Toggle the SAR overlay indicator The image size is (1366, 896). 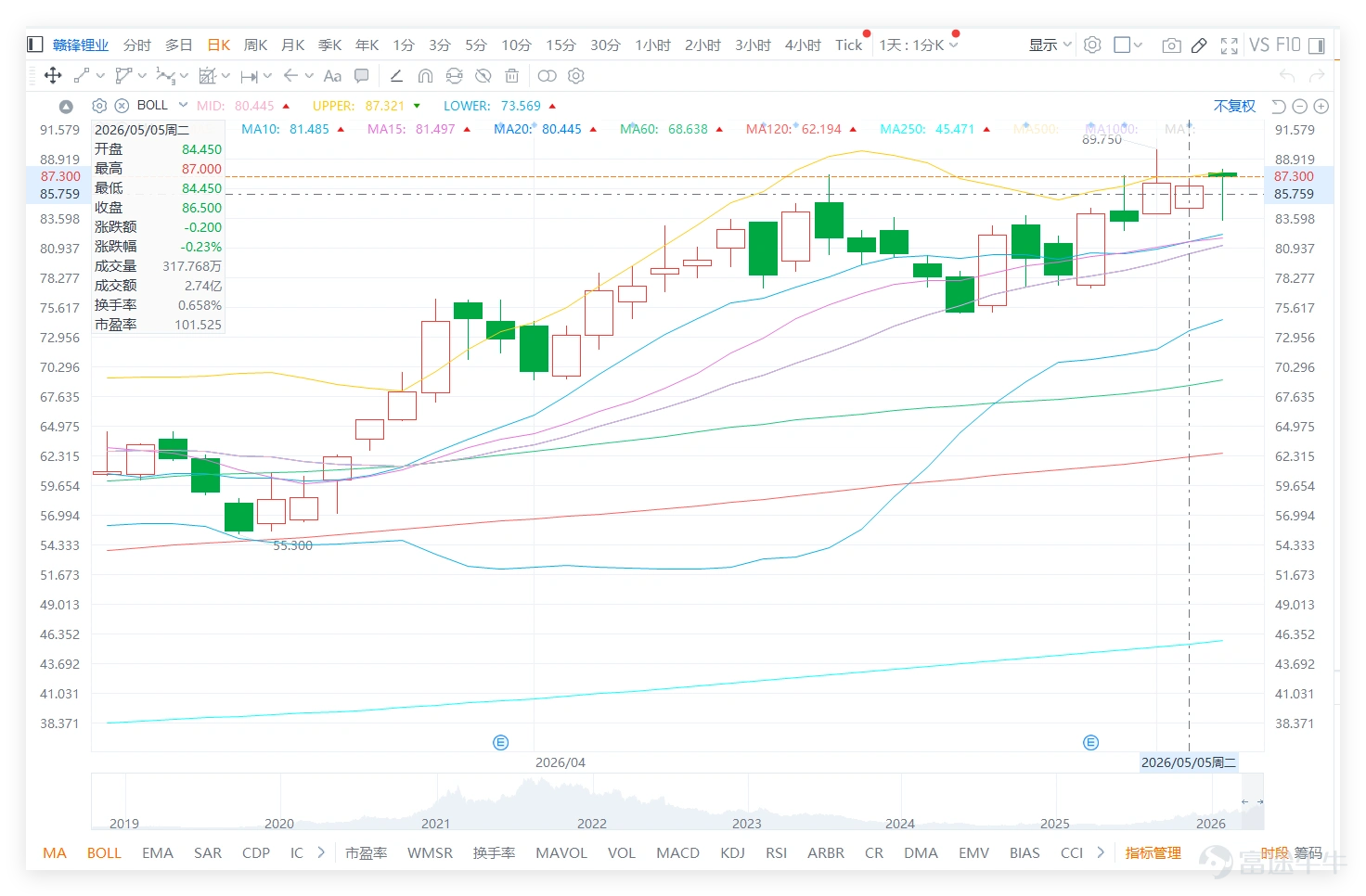208,852
